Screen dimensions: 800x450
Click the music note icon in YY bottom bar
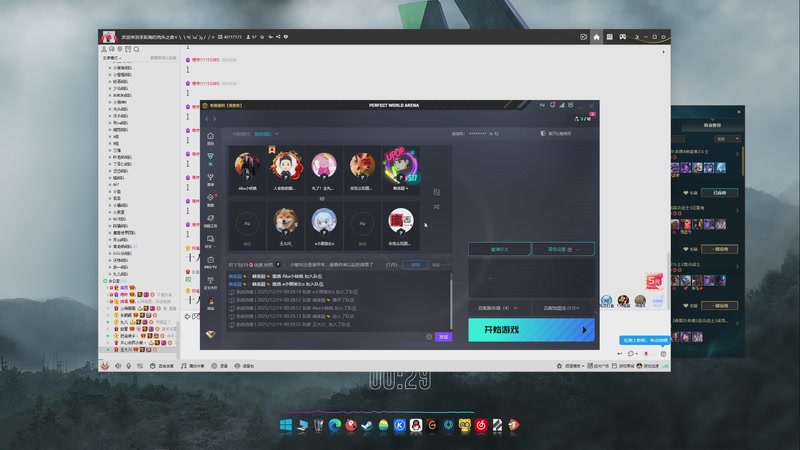click(183, 366)
